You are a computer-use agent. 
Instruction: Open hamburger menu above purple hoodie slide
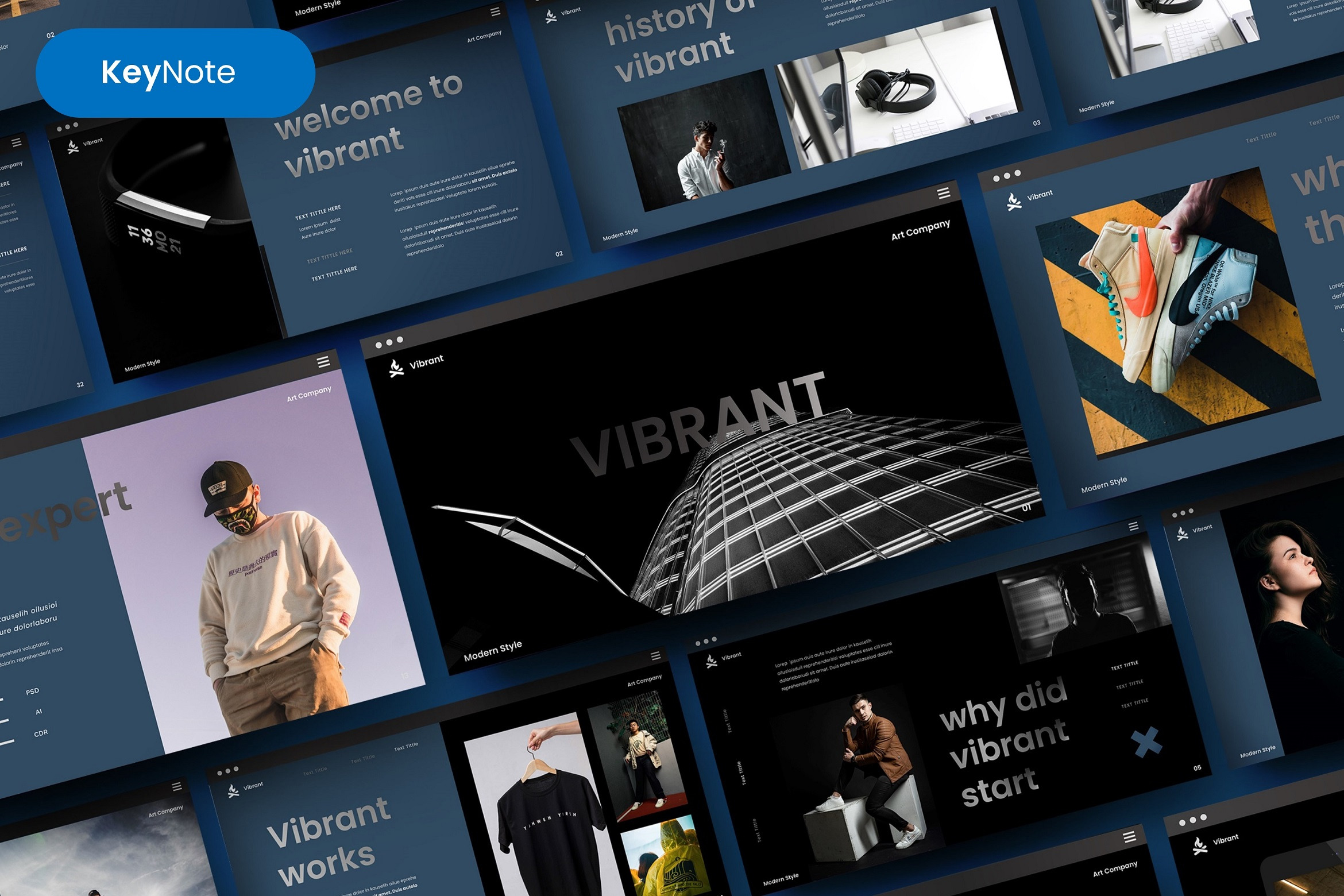[323, 361]
